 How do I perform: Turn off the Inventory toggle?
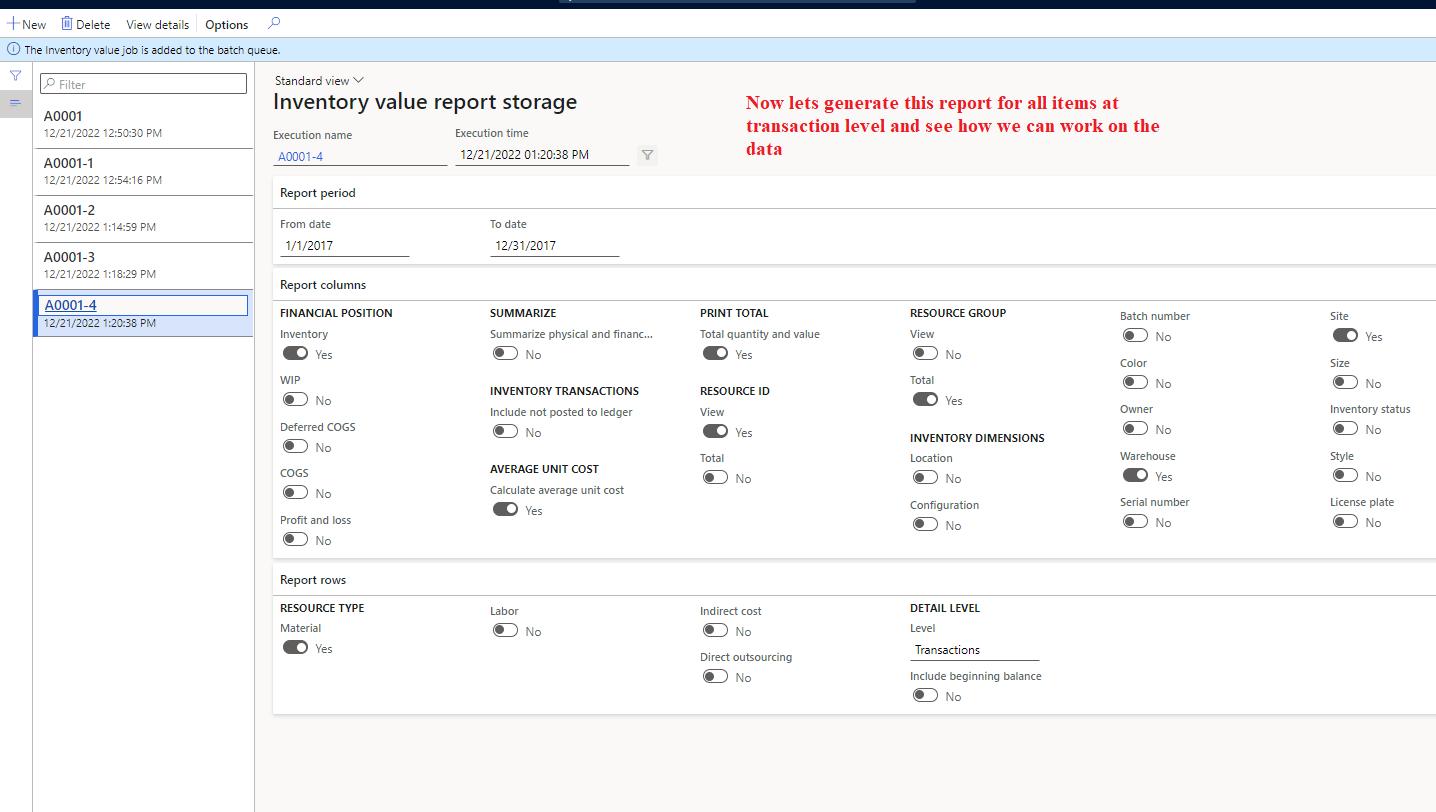click(x=295, y=353)
